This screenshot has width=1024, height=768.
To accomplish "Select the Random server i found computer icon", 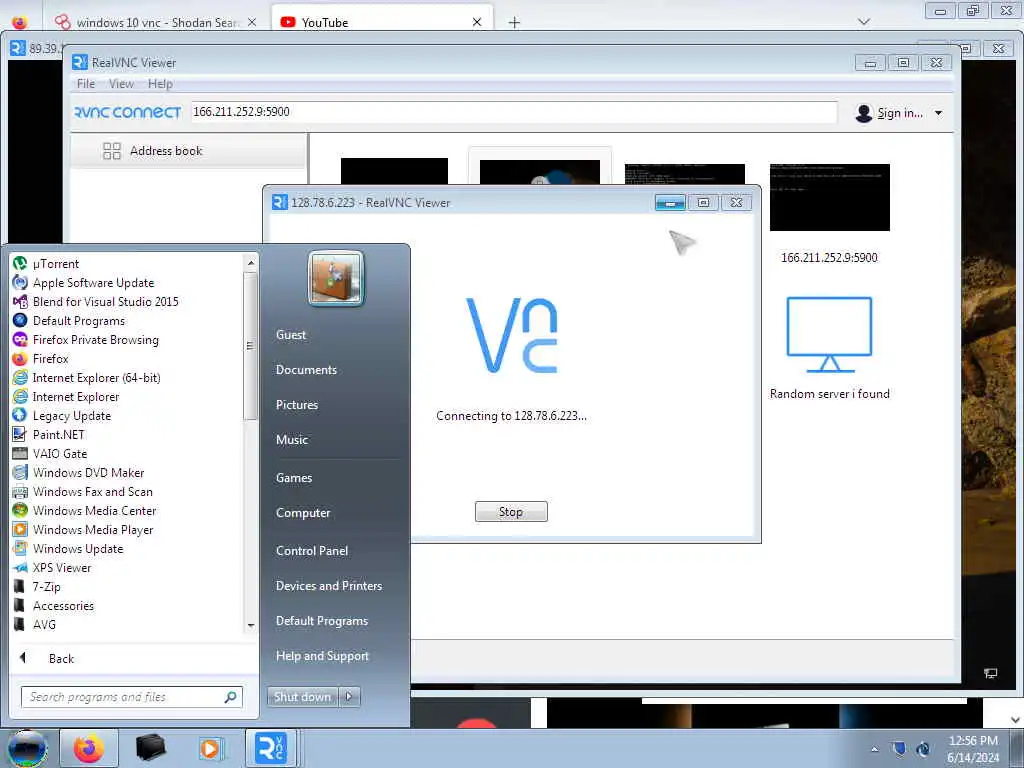I will click(829, 334).
